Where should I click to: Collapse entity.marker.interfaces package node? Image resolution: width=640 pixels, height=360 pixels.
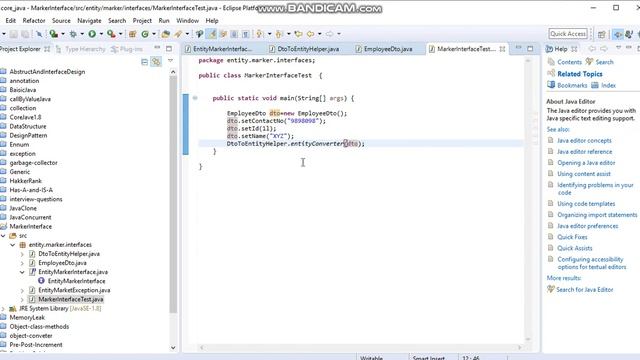pyautogui.click(x=13, y=245)
